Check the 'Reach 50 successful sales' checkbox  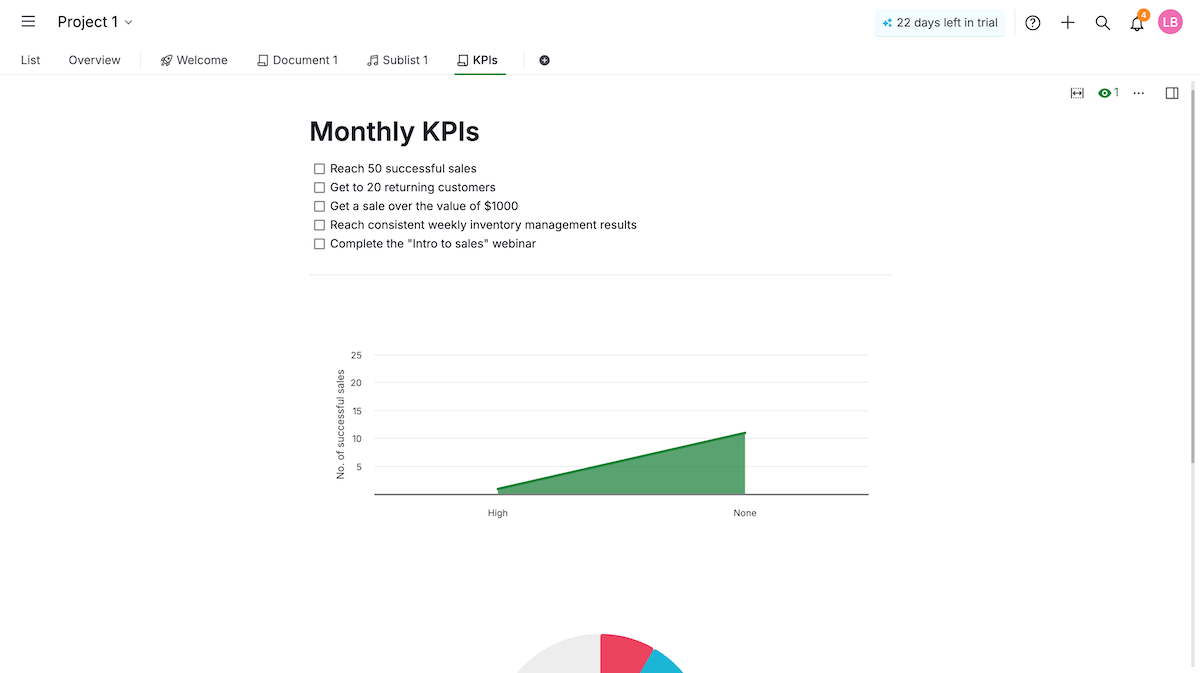click(319, 168)
